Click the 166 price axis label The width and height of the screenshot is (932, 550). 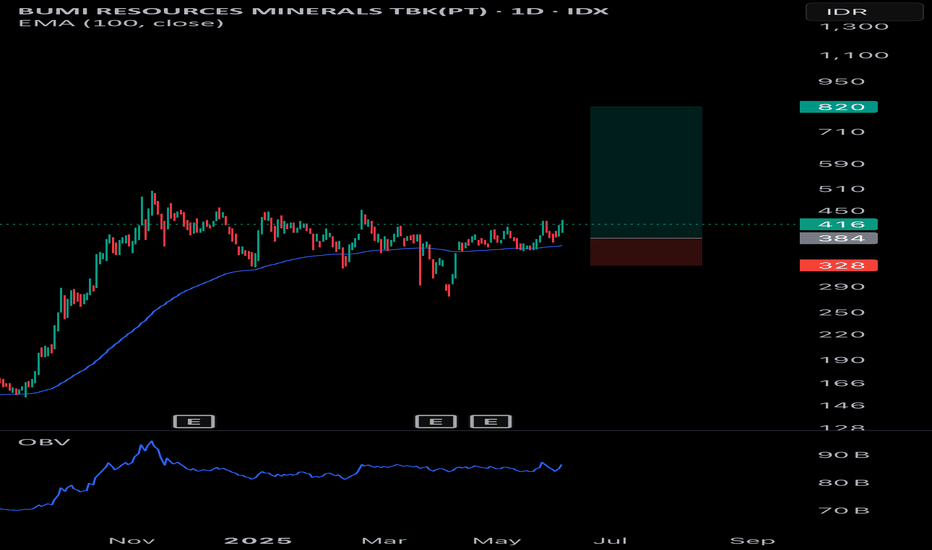pyautogui.click(x=842, y=384)
